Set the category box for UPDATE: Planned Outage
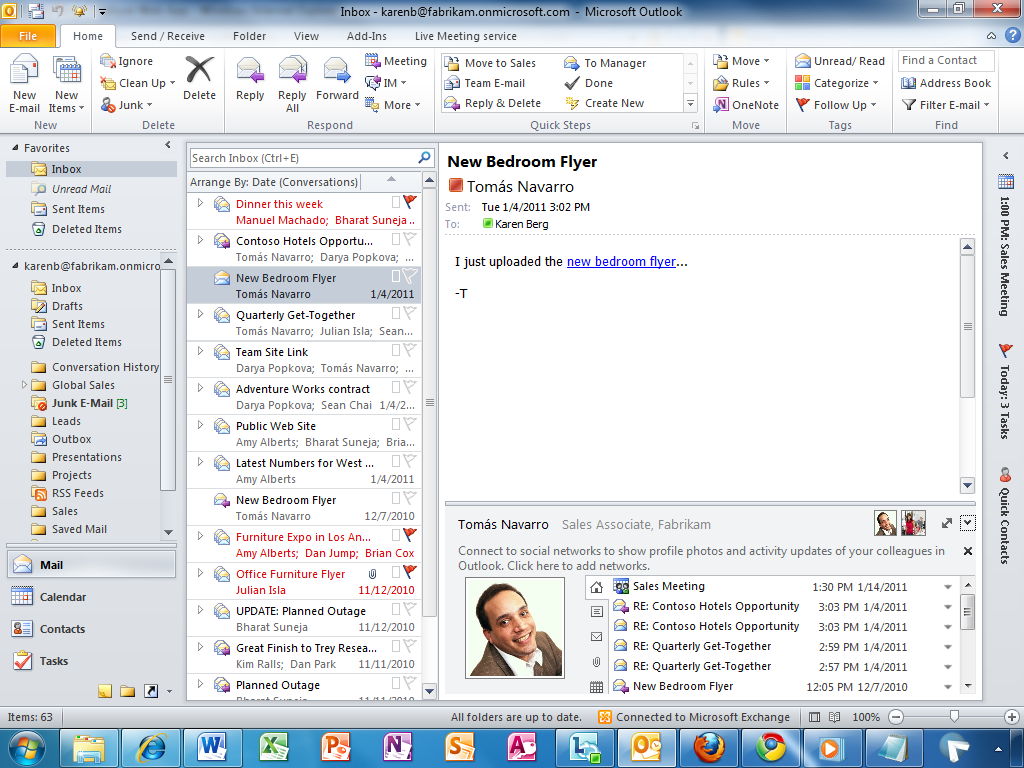The image size is (1024, 768). [396, 609]
